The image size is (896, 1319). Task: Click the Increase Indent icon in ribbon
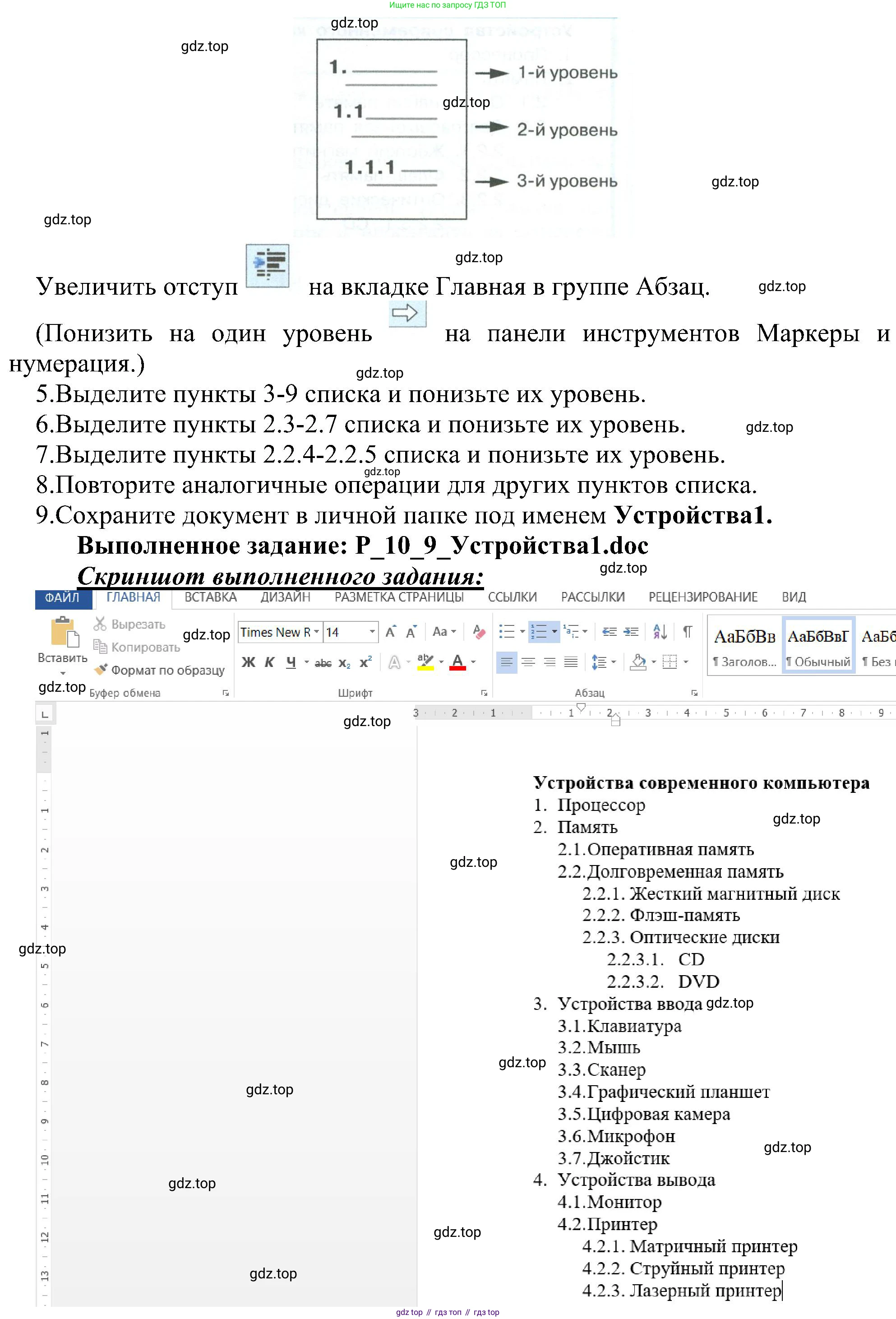coord(631,631)
